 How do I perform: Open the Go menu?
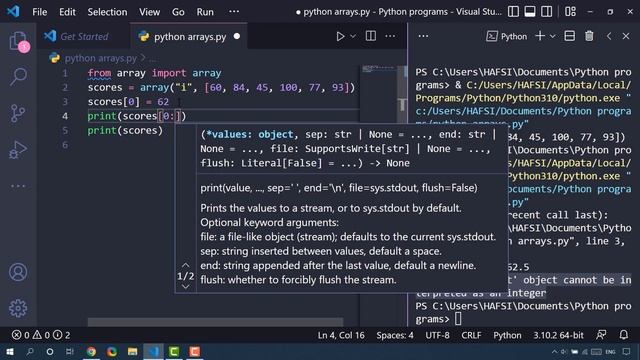tap(178, 12)
